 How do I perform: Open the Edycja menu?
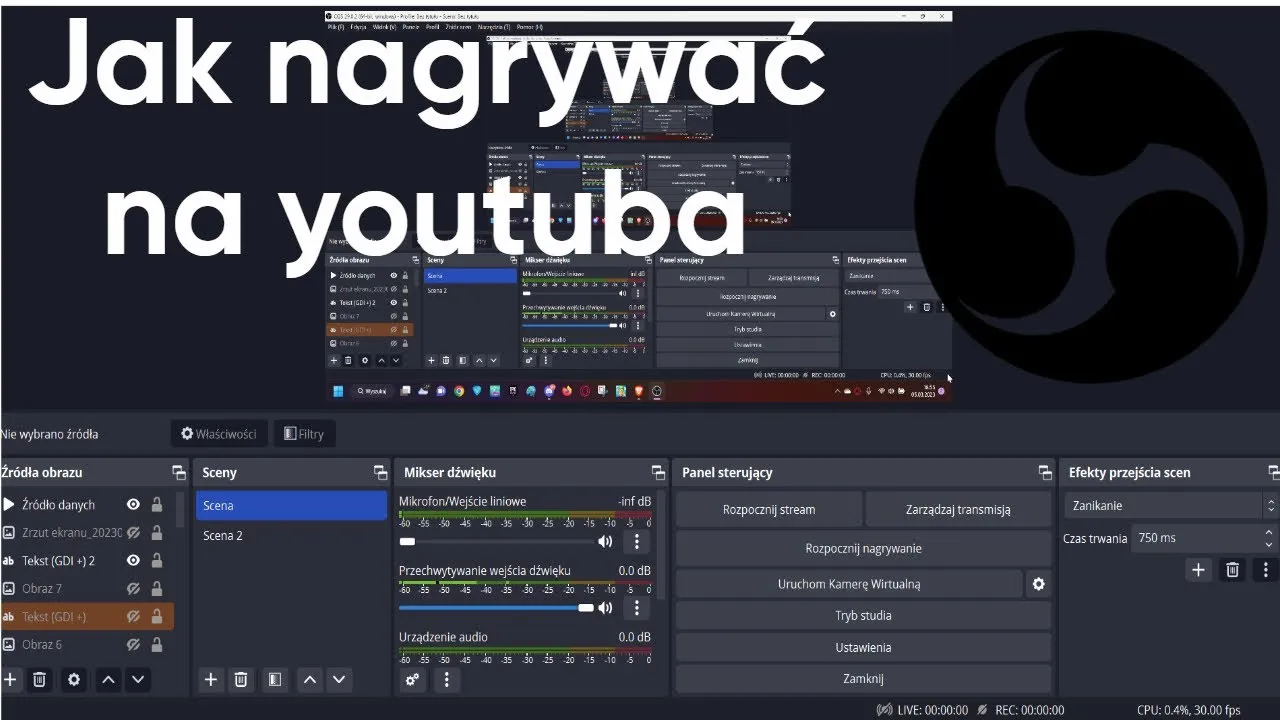click(x=359, y=27)
